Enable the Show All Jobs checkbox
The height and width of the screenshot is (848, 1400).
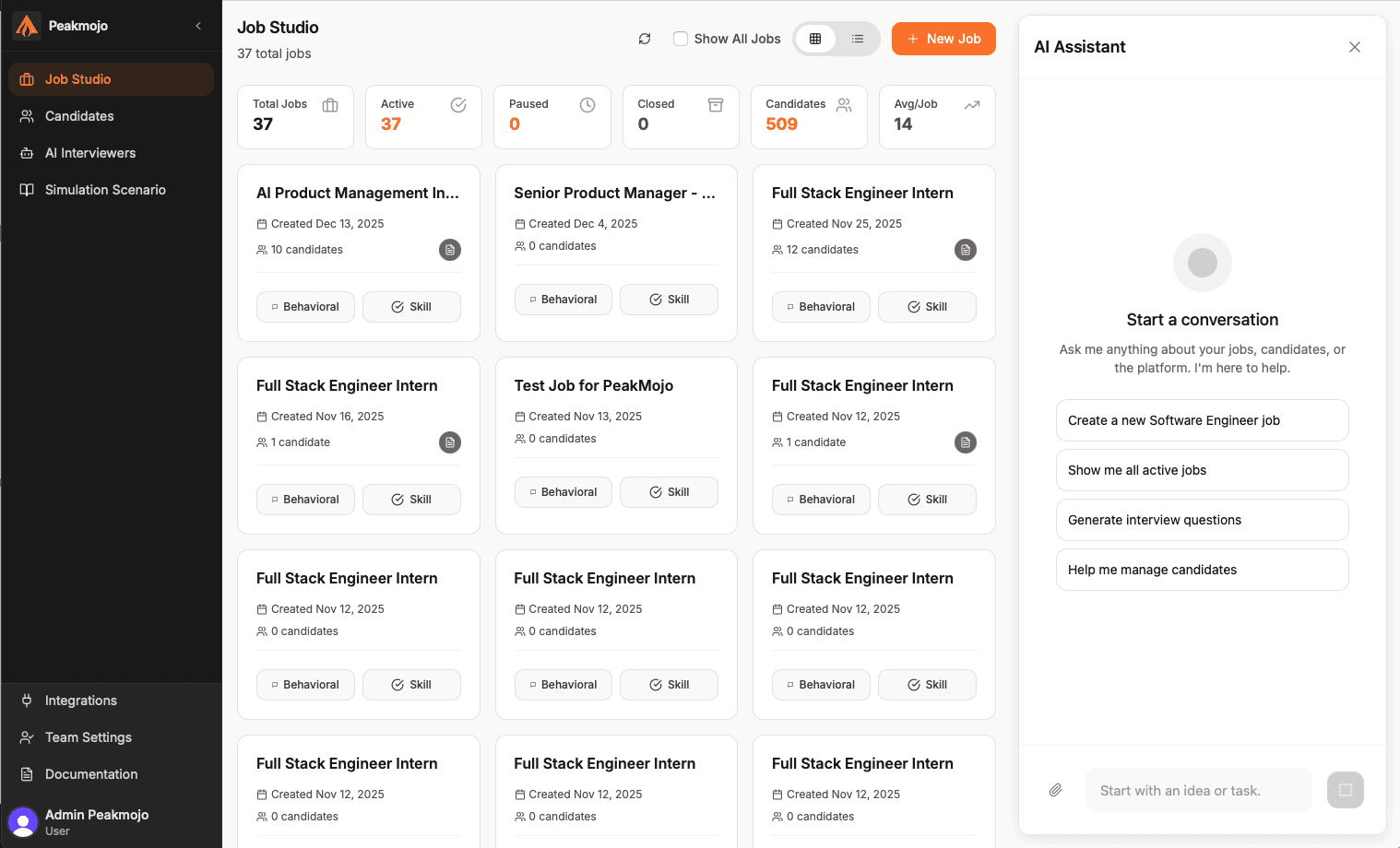(x=681, y=39)
